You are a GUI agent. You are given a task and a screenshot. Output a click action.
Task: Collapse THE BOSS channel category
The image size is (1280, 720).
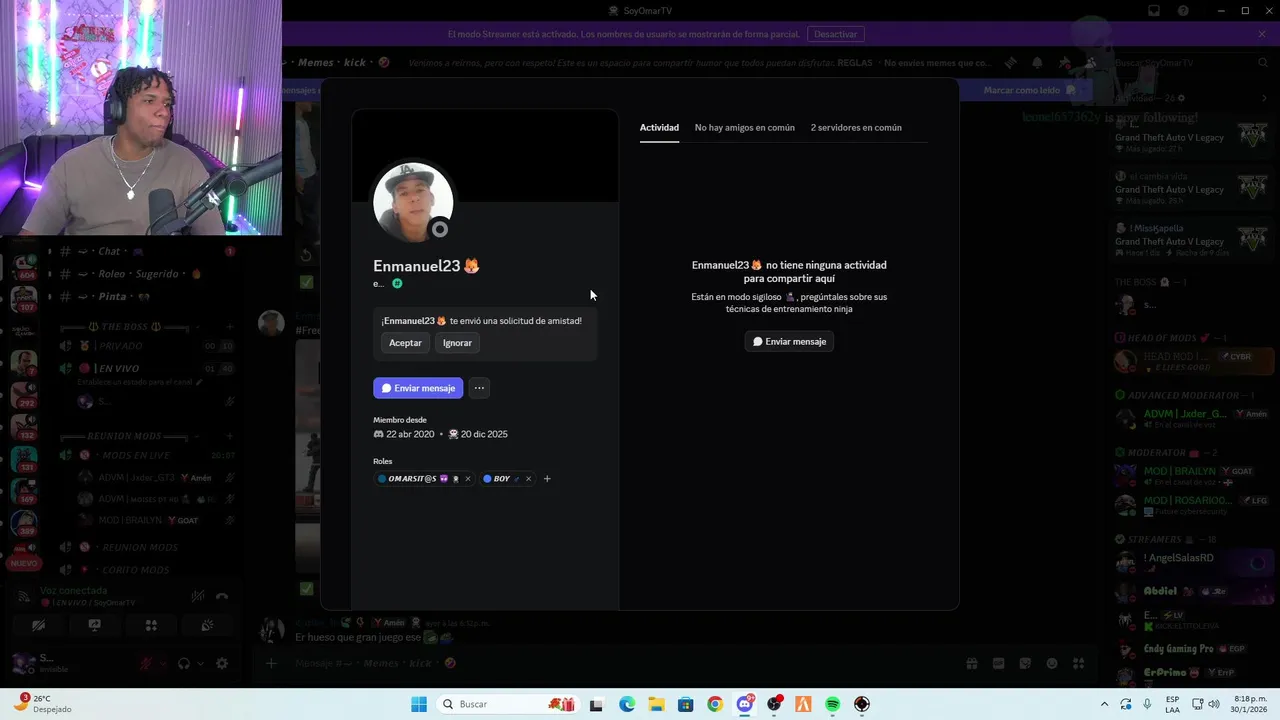pyautogui.click(x=124, y=327)
